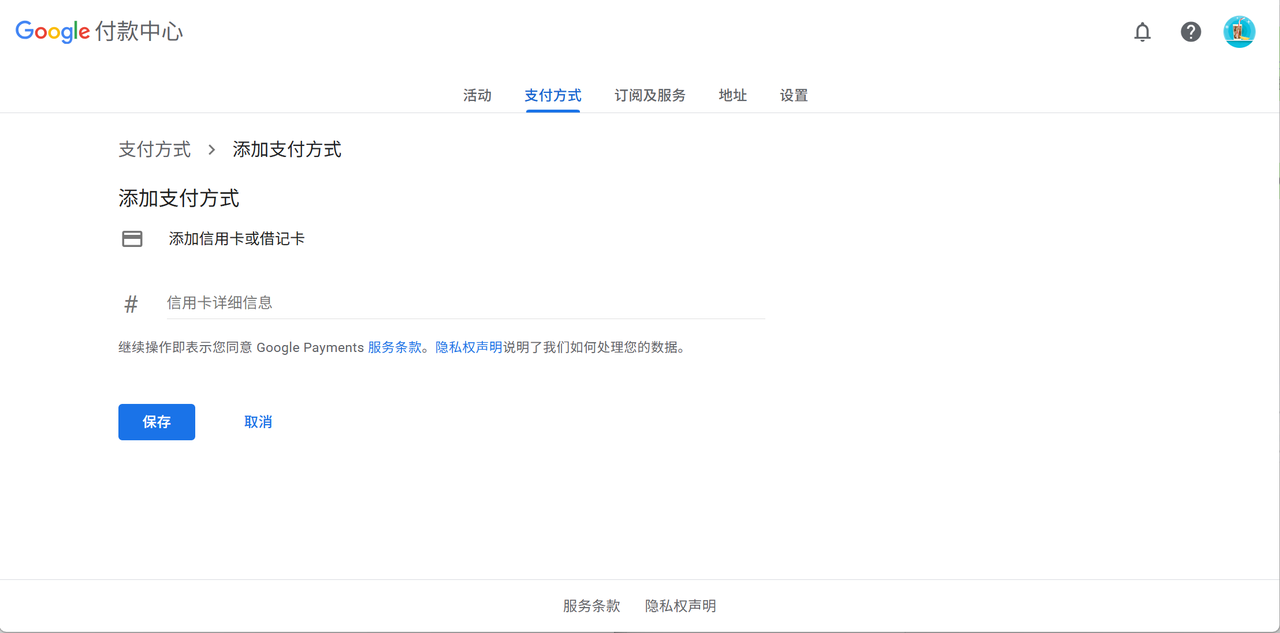Click the profile avatar picture
Image resolution: width=1280 pixels, height=633 pixels.
pos(1239,31)
